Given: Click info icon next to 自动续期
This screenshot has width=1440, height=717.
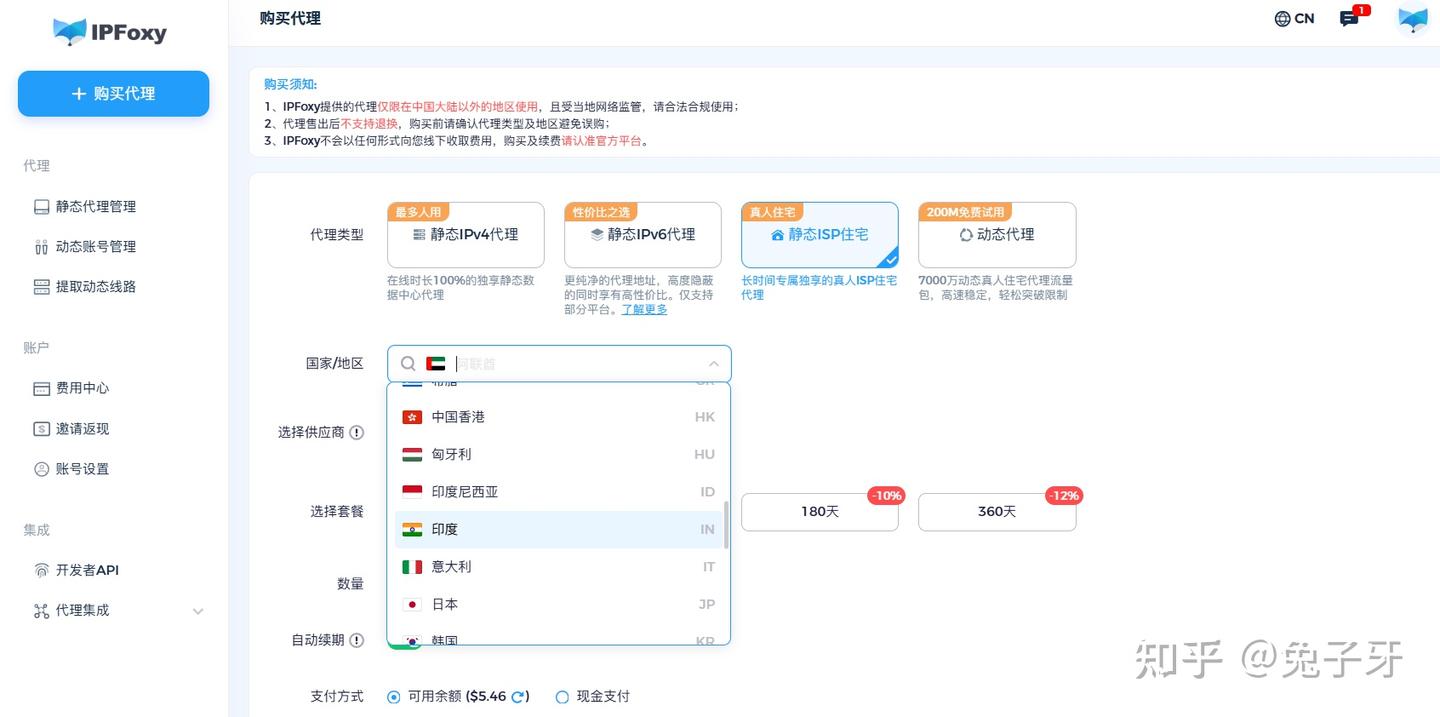Looking at the screenshot, I should tap(356, 640).
